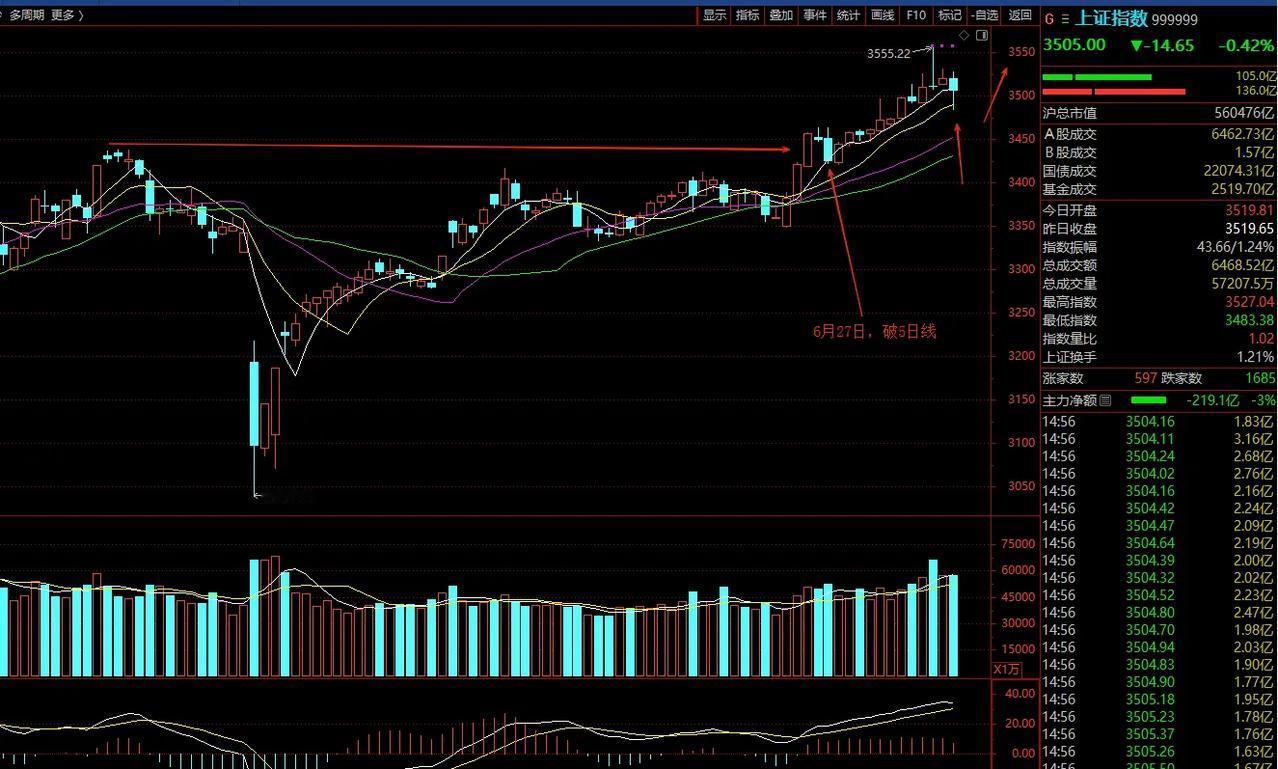
Task: Open F10 company info
Action: coord(916,15)
